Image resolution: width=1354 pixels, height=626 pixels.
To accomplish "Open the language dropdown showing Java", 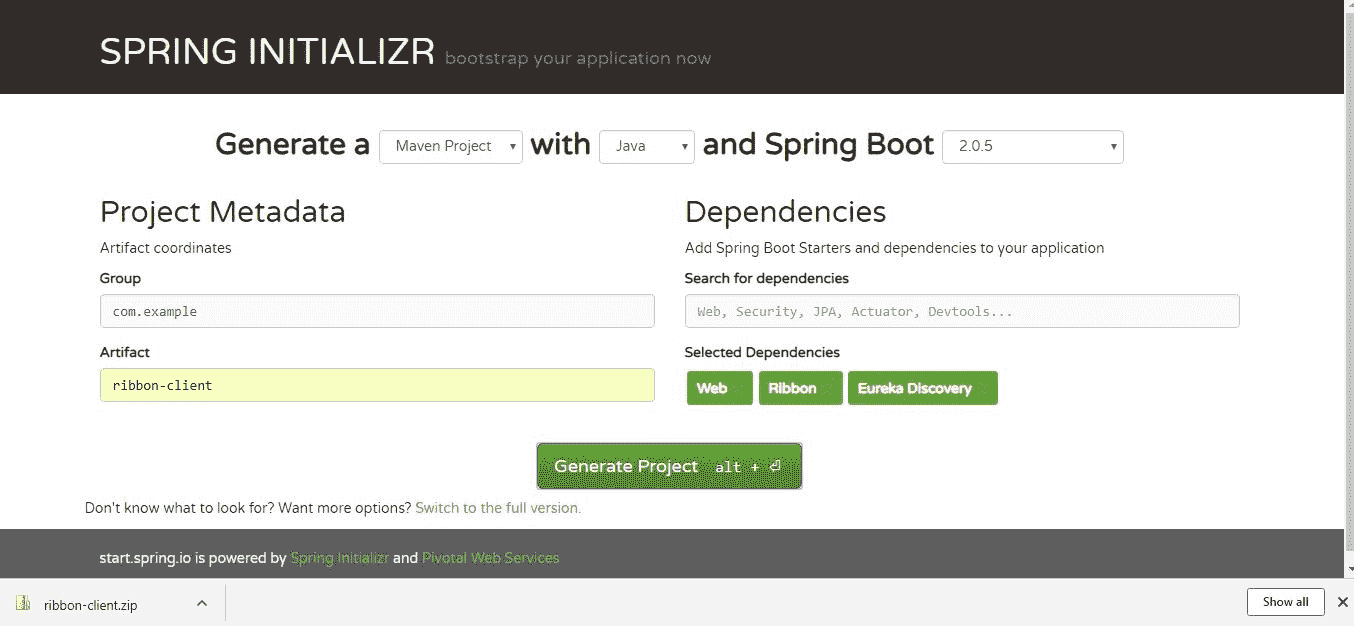I will (647, 146).
